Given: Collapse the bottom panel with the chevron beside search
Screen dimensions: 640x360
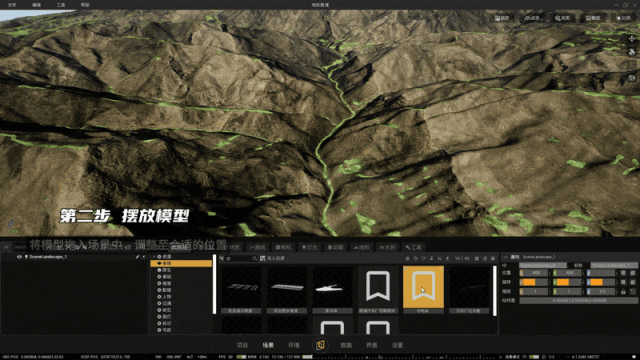Looking at the screenshot, I should (x=6, y=247).
